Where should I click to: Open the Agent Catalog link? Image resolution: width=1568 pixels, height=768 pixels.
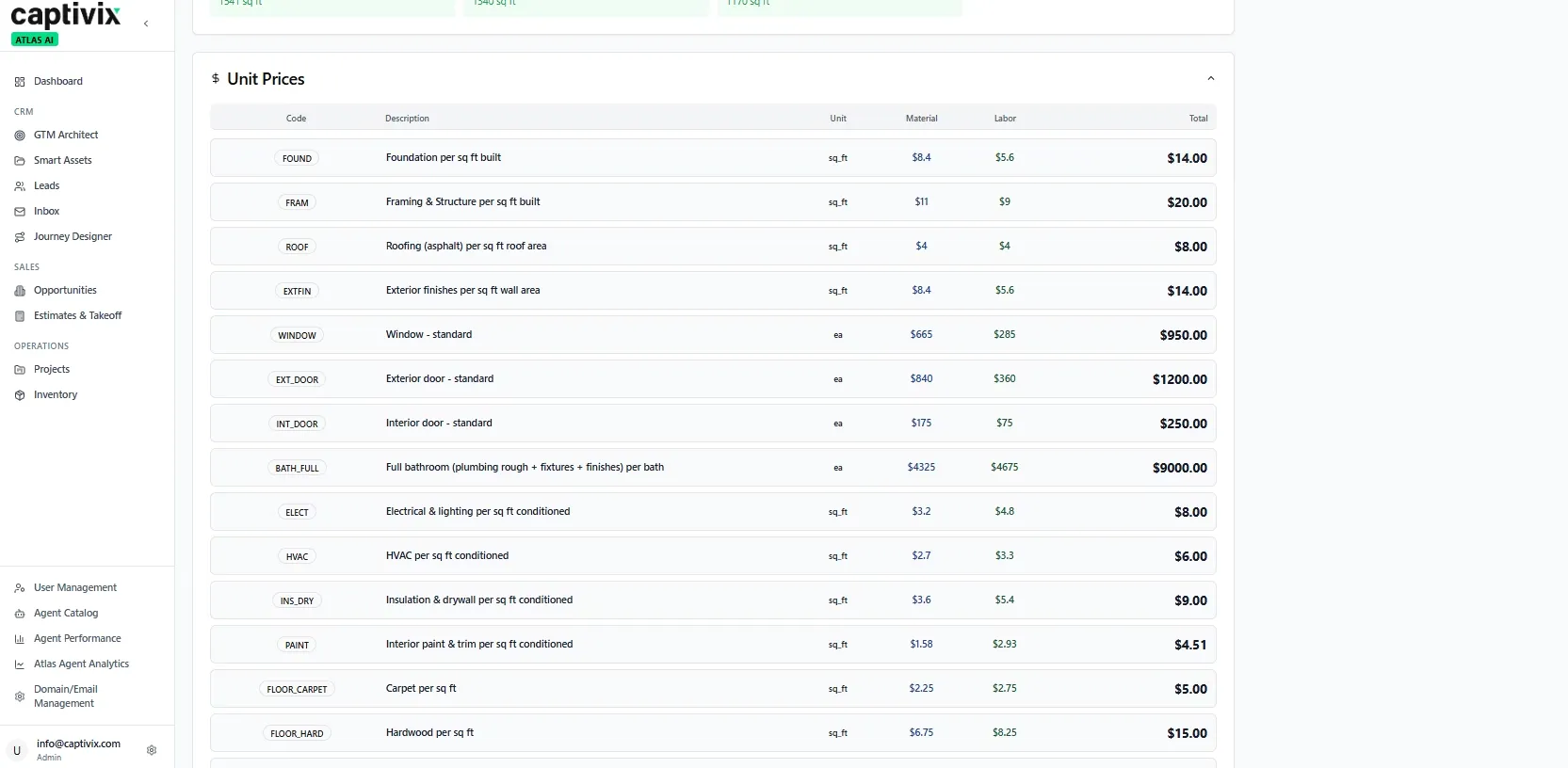[66, 613]
